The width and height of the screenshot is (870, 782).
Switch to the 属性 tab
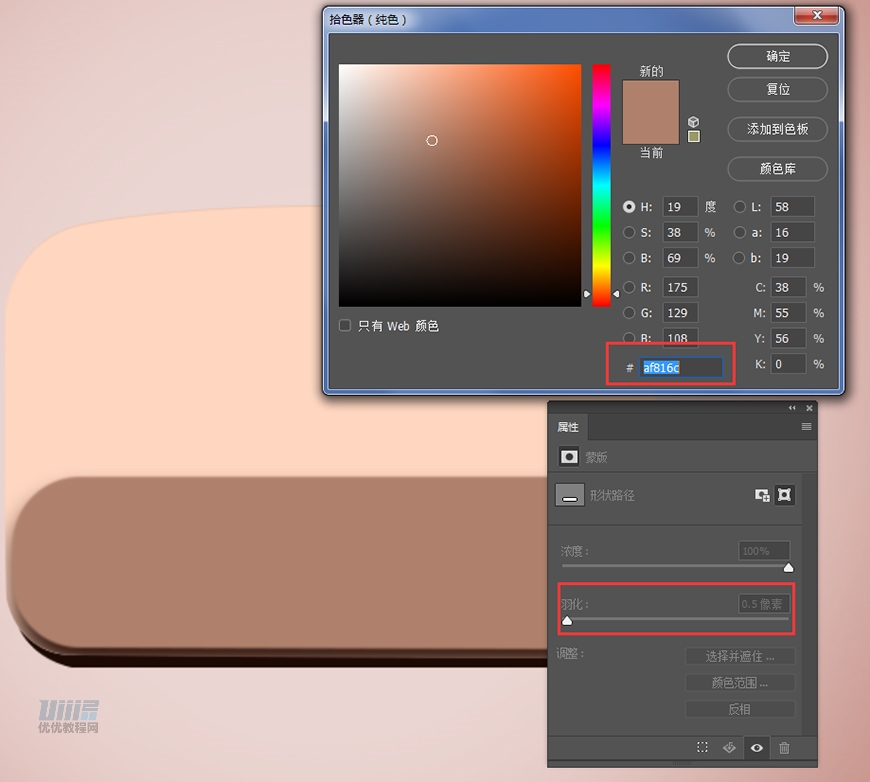point(568,427)
